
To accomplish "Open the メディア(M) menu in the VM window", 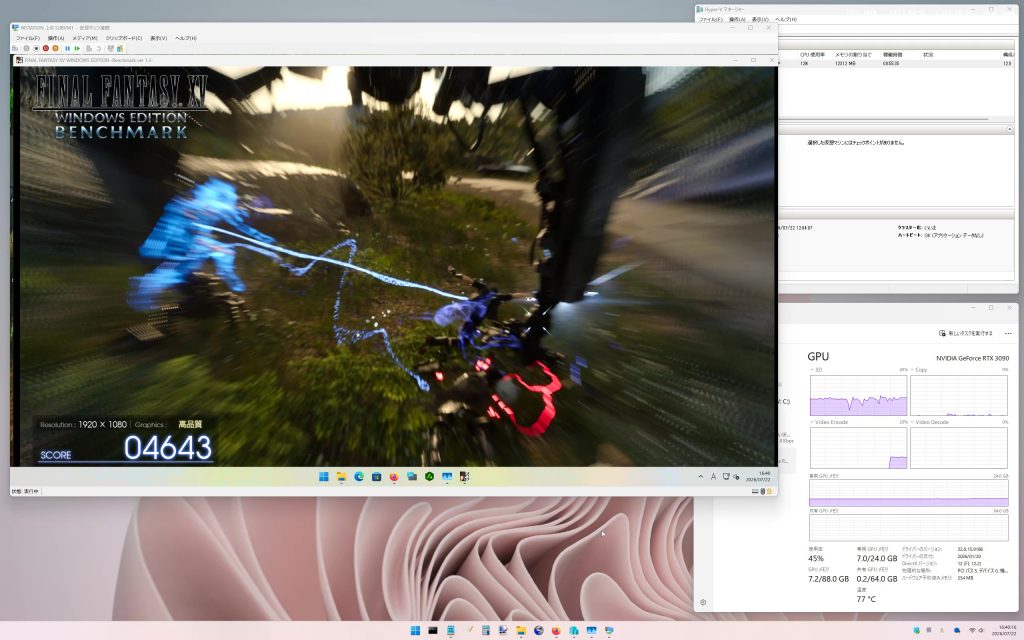I will [x=85, y=39].
